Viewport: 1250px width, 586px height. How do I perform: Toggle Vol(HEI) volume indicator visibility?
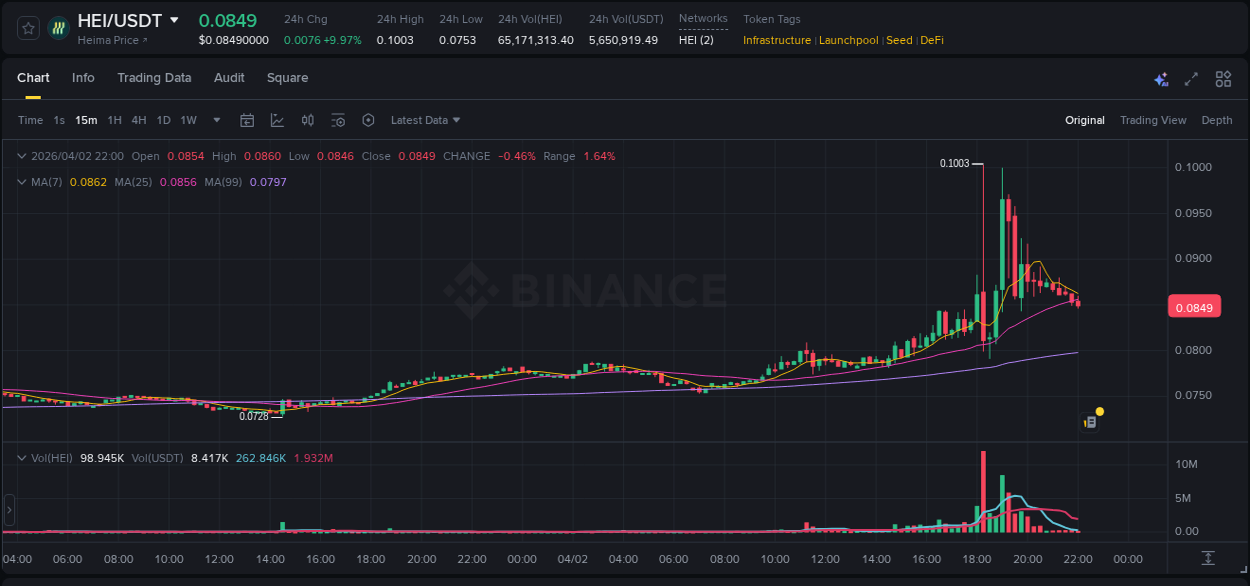[22, 457]
